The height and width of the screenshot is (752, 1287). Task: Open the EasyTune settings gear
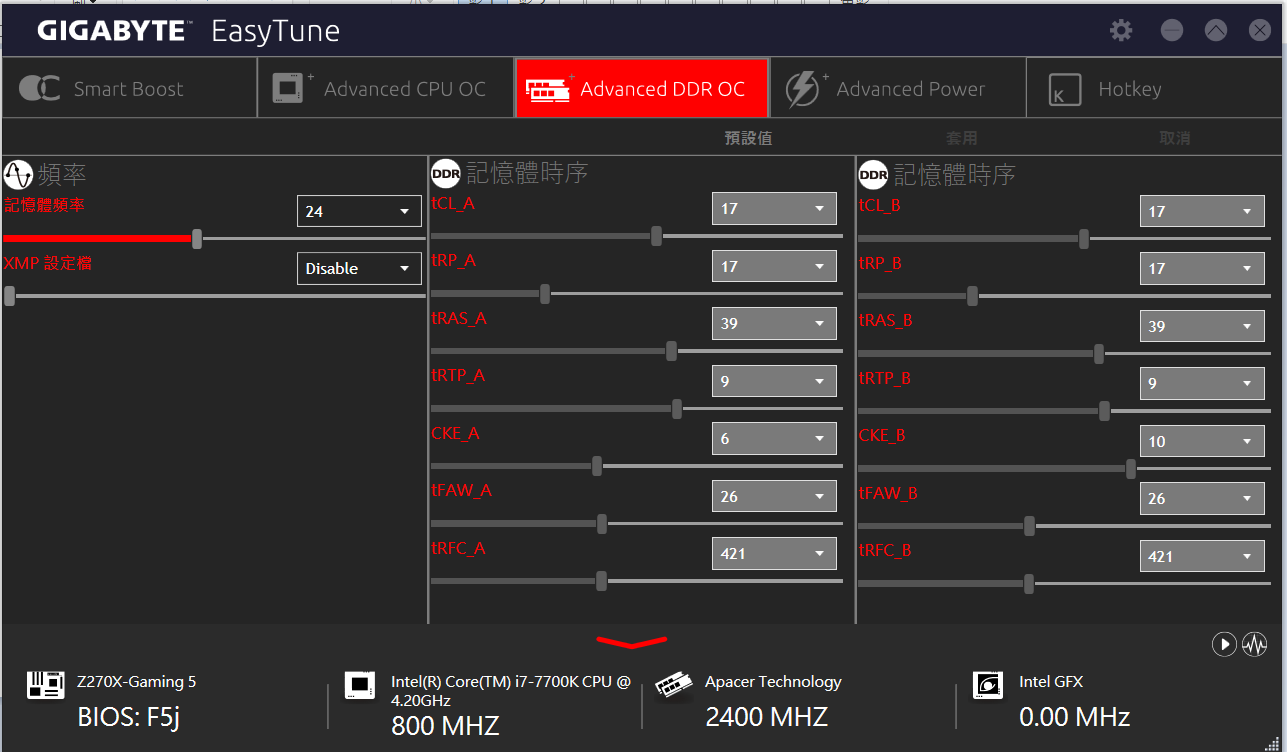click(x=1121, y=31)
